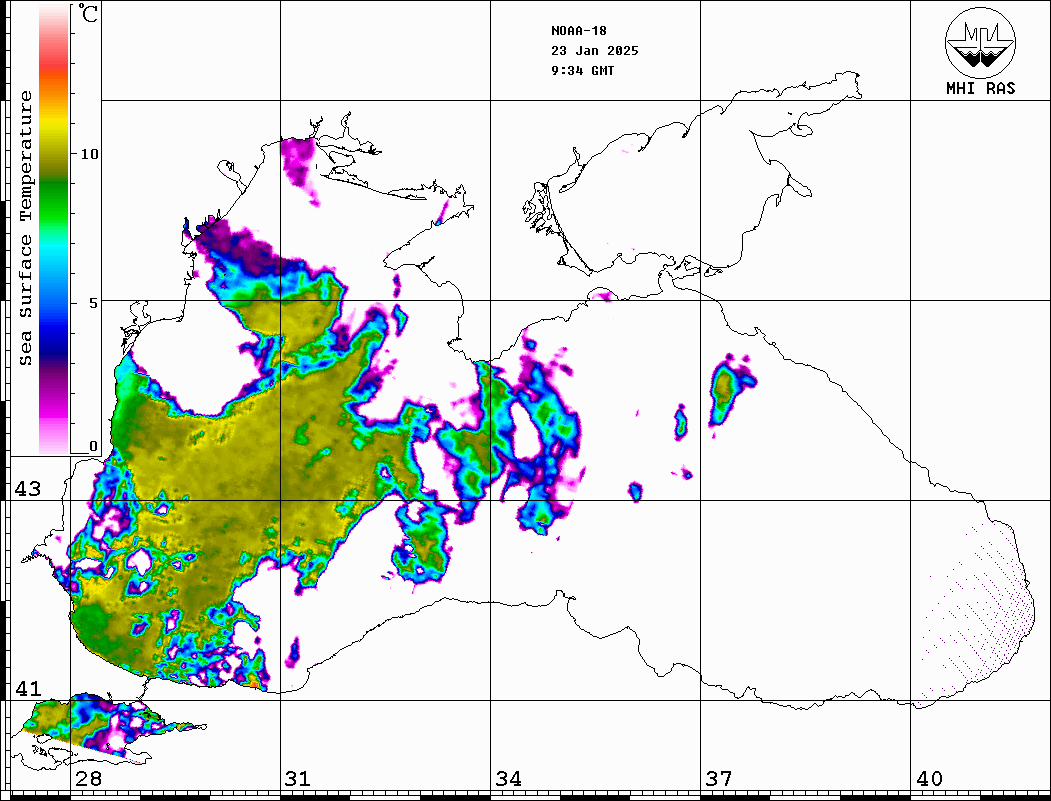Click the "Sea Surface Temperature" vertical label
The width and height of the screenshot is (1051, 801).
click(25, 229)
